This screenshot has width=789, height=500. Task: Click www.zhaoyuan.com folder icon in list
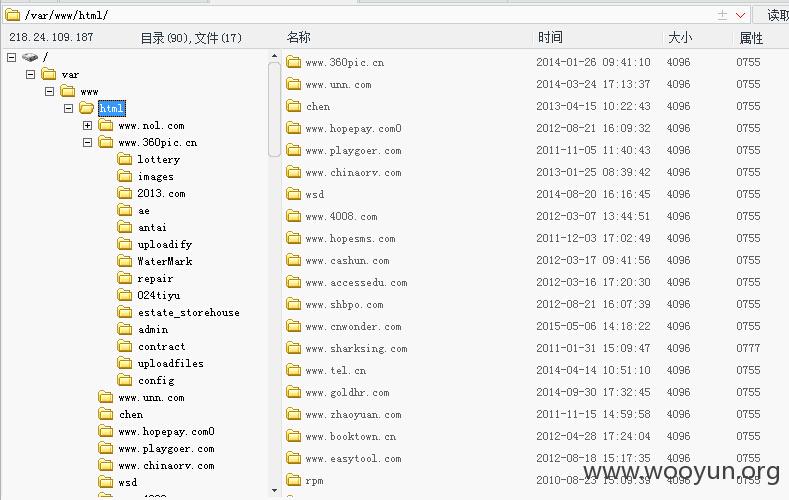293,414
